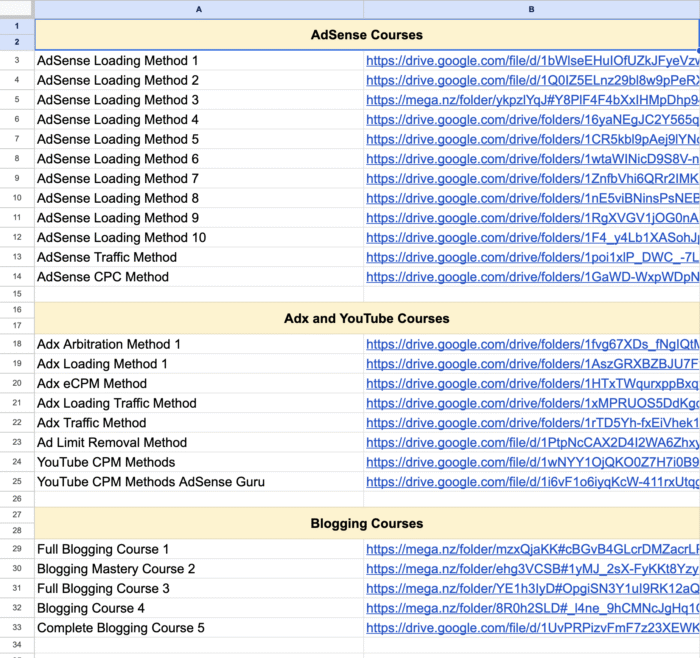Select cell 'AdSense Loading Method 9'
Viewport: 700px width, 658px height.
199,218
